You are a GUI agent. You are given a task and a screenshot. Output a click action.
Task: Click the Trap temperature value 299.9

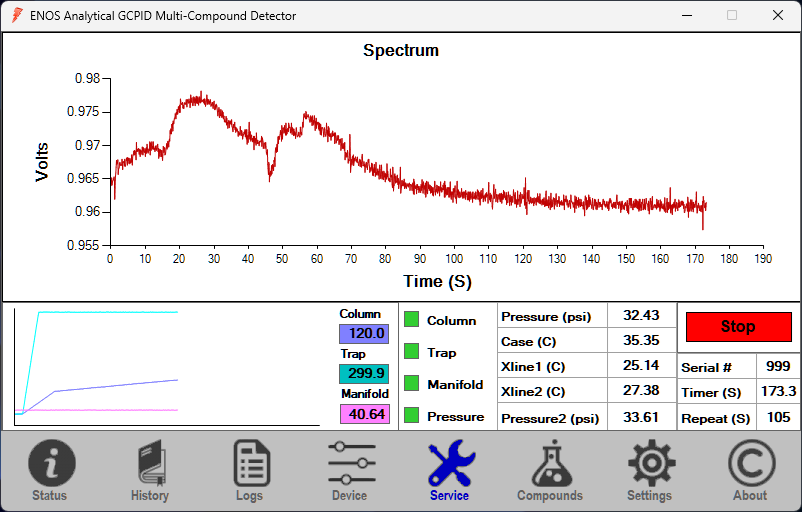click(x=364, y=374)
